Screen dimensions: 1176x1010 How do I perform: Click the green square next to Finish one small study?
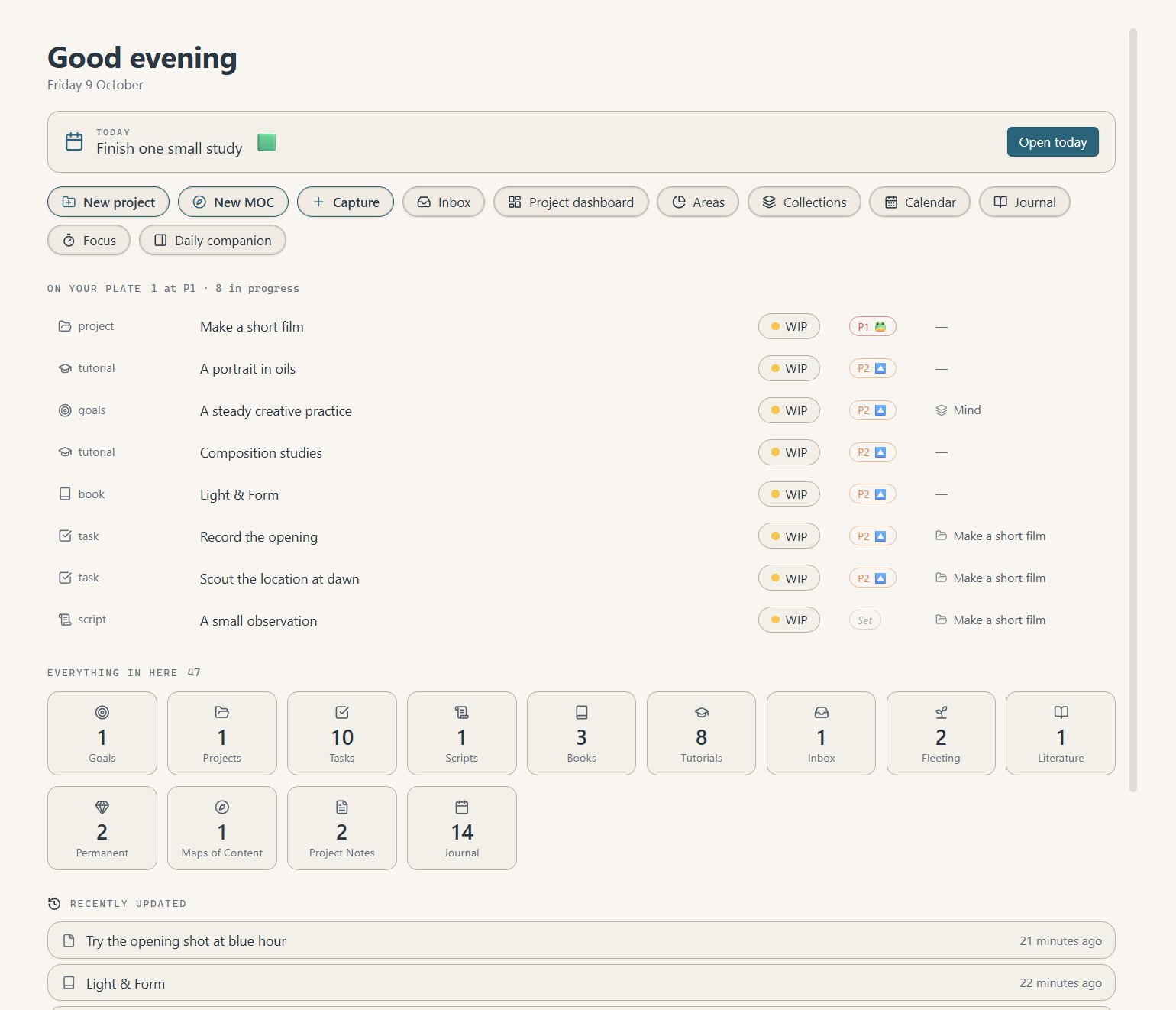pyautogui.click(x=267, y=142)
